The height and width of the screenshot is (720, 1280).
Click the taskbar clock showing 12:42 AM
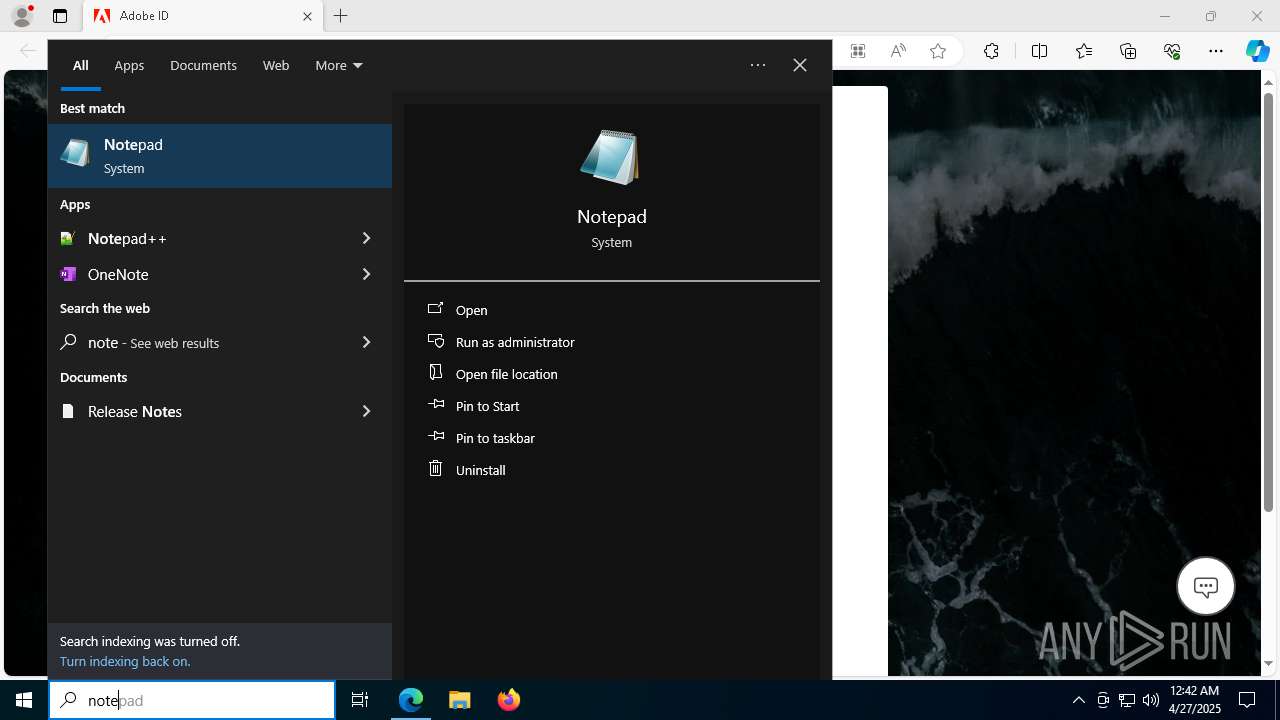(x=1194, y=700)
